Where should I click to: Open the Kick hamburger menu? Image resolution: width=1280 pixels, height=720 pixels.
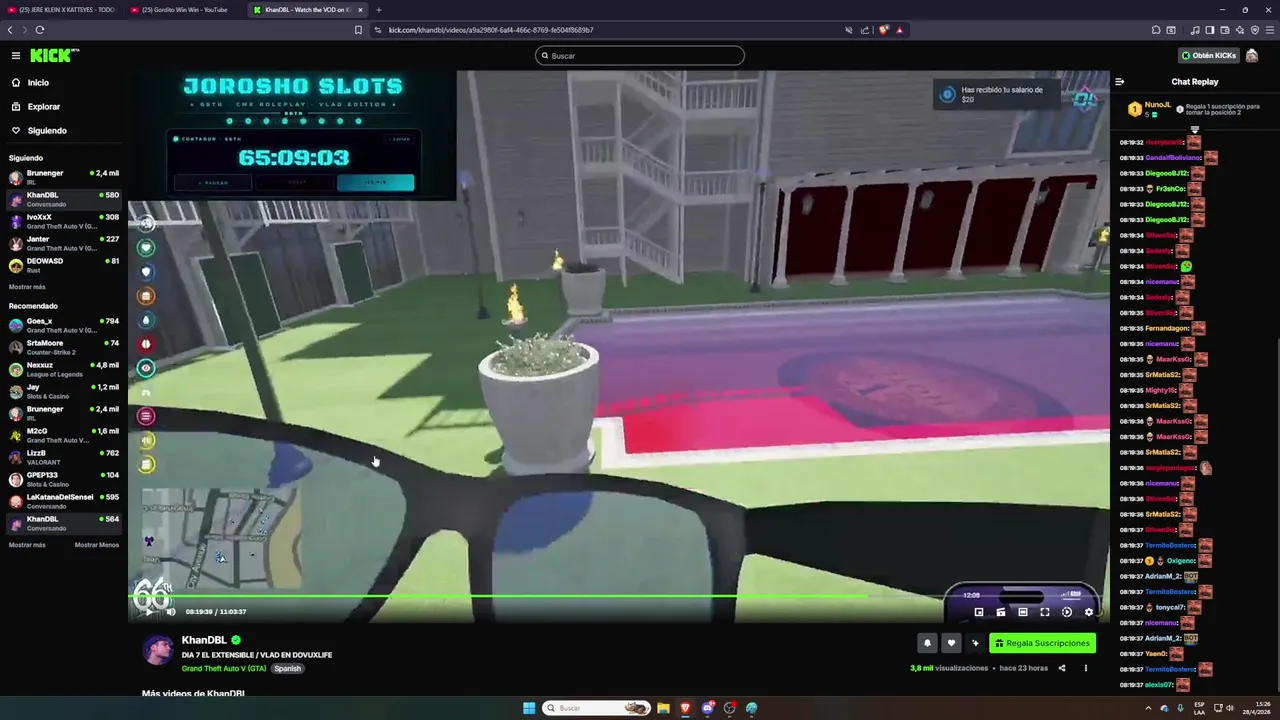[x=16, y=56]
